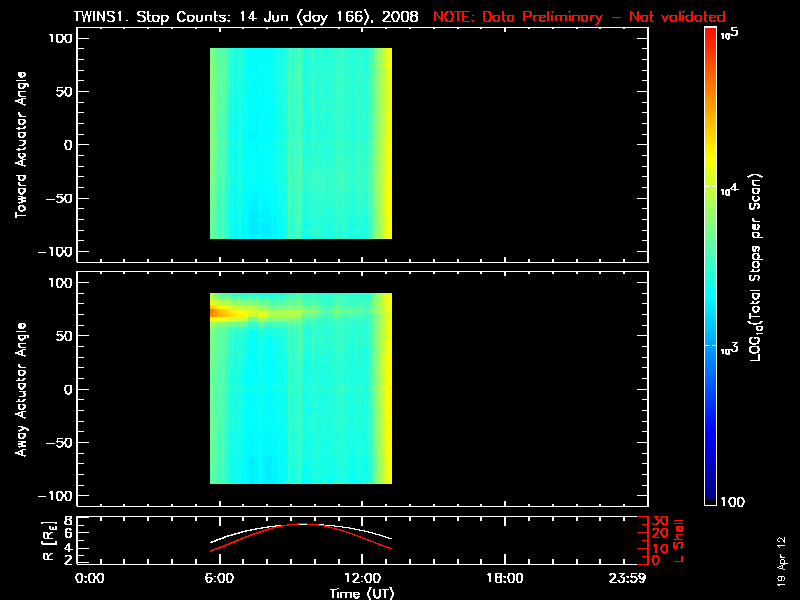Click the 'Time (UT)' axis title
Viewport: 800px width, 600px height.
click(x=361, y=593)
